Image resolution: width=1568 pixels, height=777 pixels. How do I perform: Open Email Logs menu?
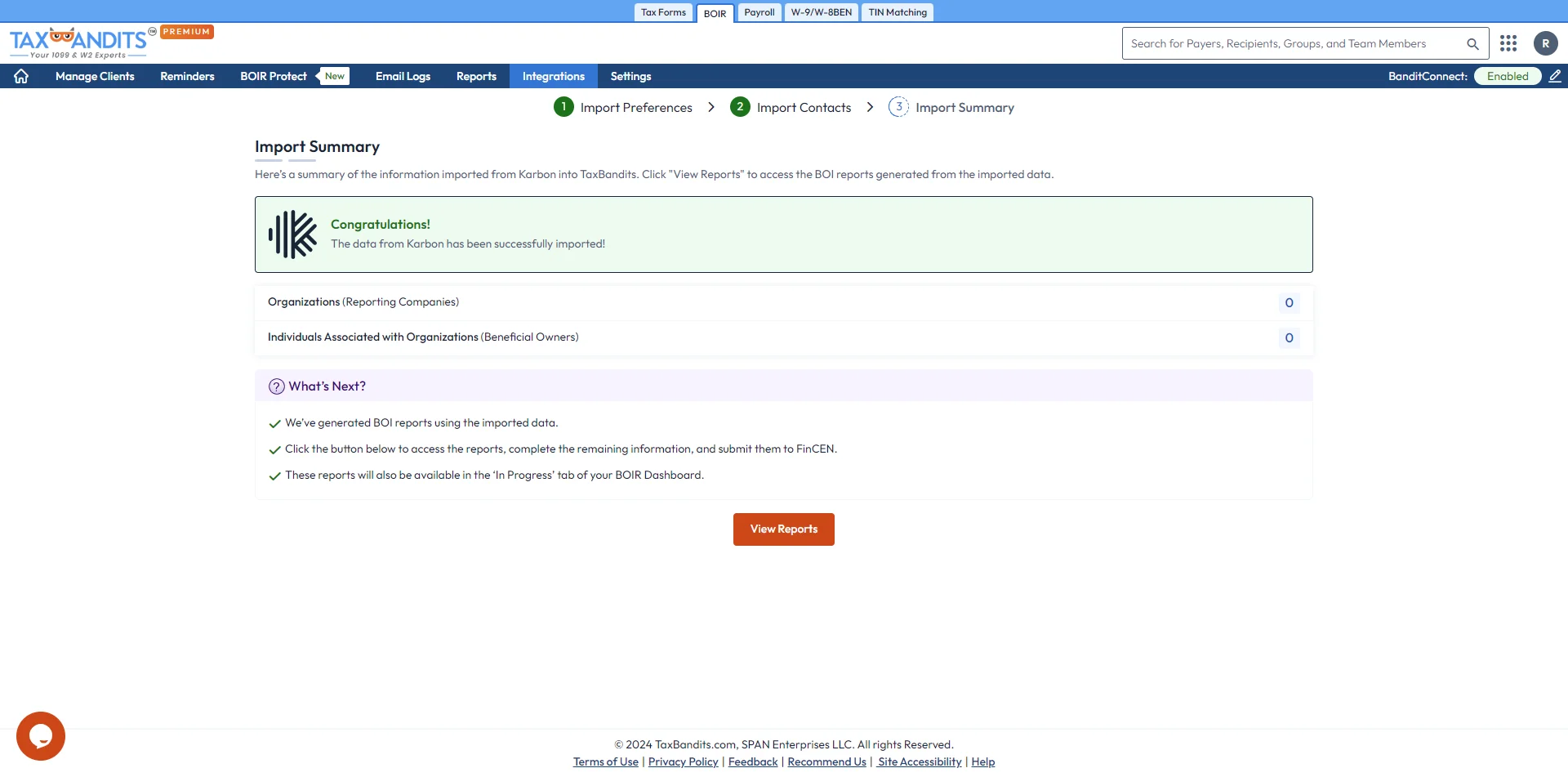[403, 76]
